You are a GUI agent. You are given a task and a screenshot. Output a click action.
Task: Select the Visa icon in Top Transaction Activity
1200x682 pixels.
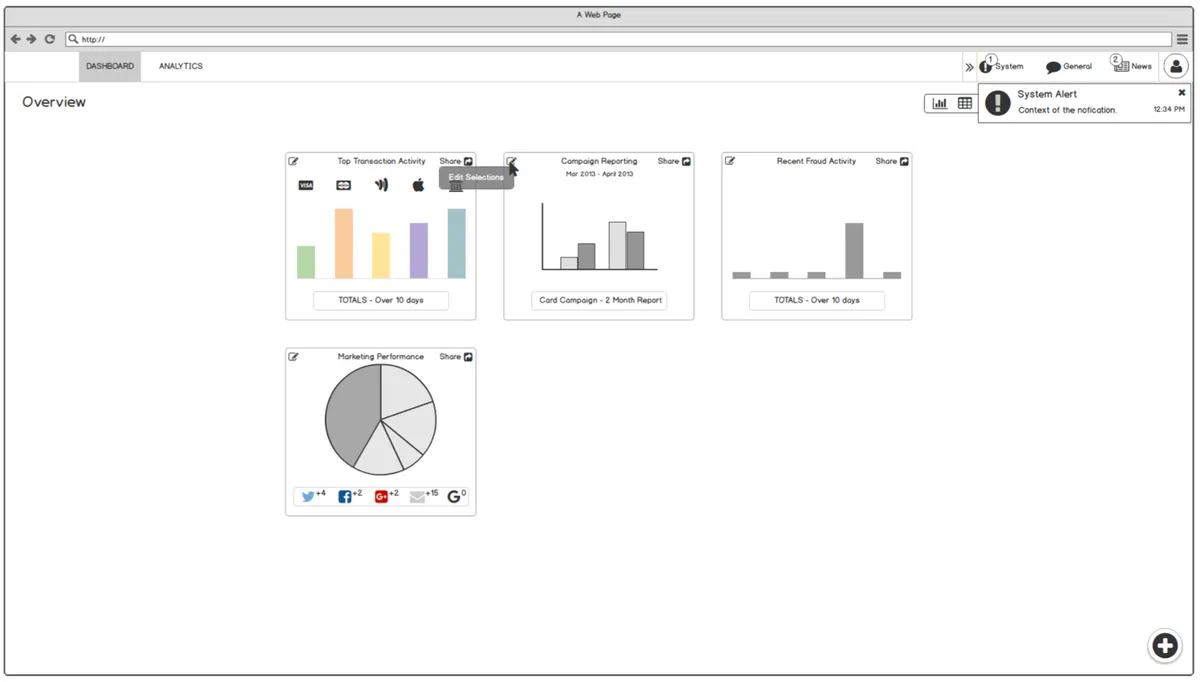point(305,185)
